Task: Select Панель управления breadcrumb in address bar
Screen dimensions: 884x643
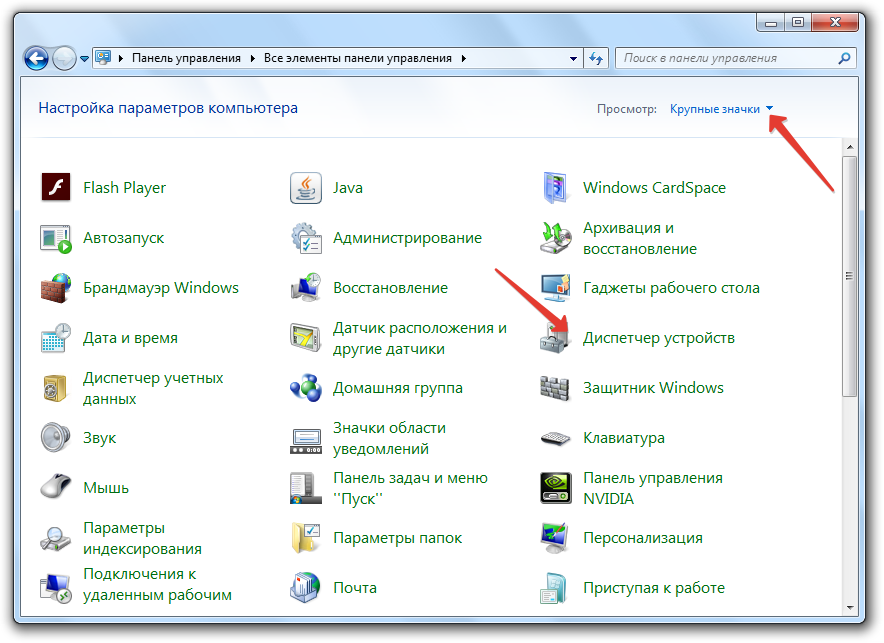Action: [x=185, y=59]
